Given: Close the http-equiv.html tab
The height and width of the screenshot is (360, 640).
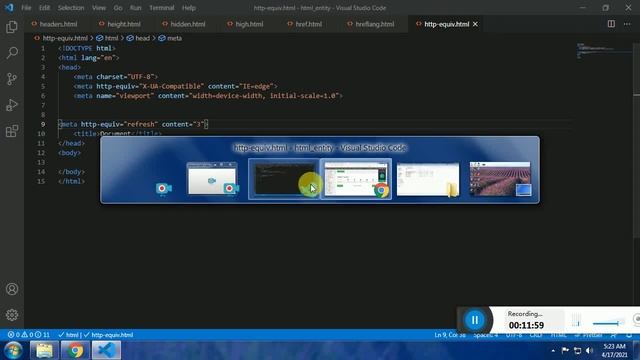Looking at the screenshot, I should [x=475, y=24].
